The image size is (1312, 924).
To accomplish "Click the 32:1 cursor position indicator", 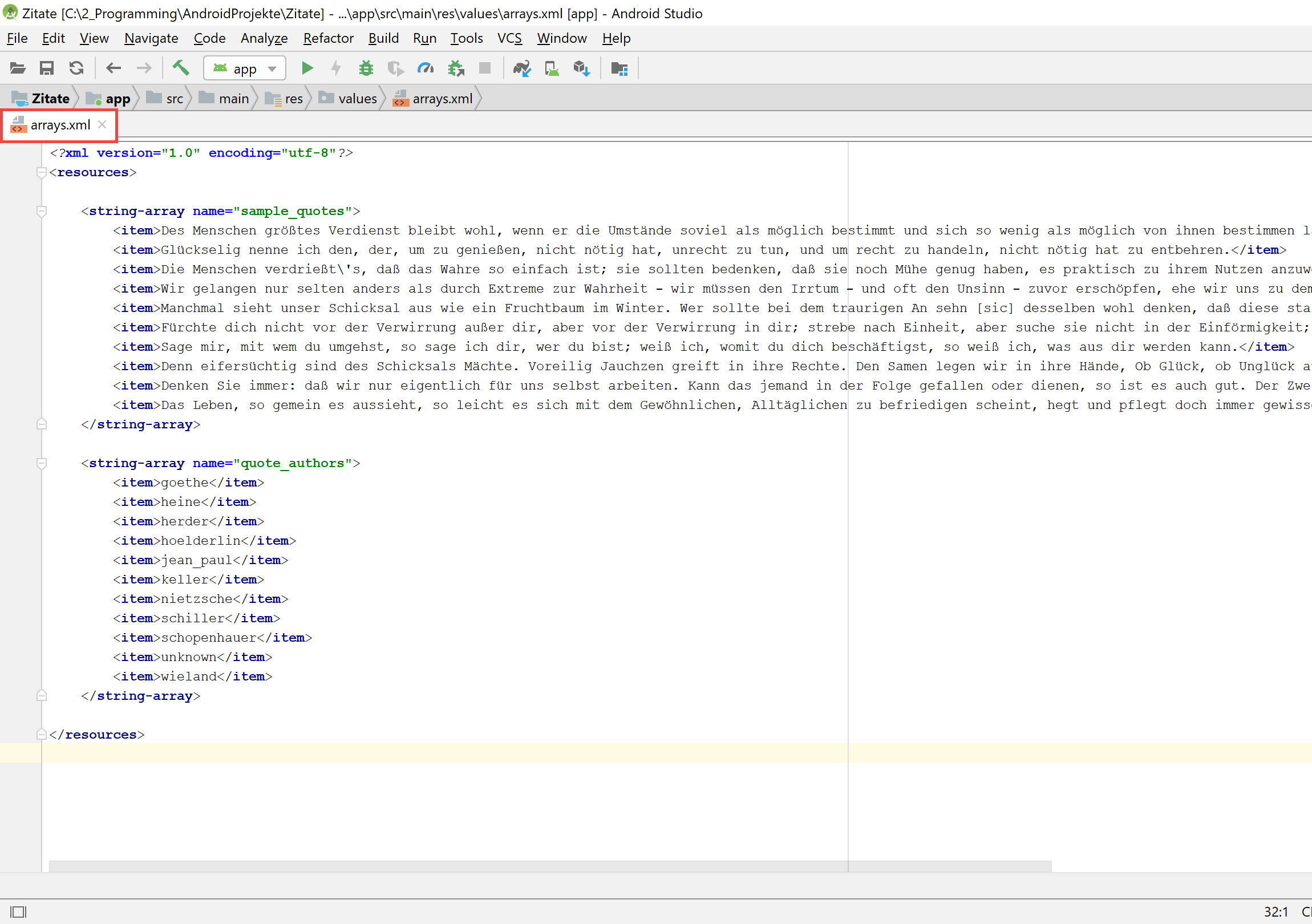I will (1275, 911).
